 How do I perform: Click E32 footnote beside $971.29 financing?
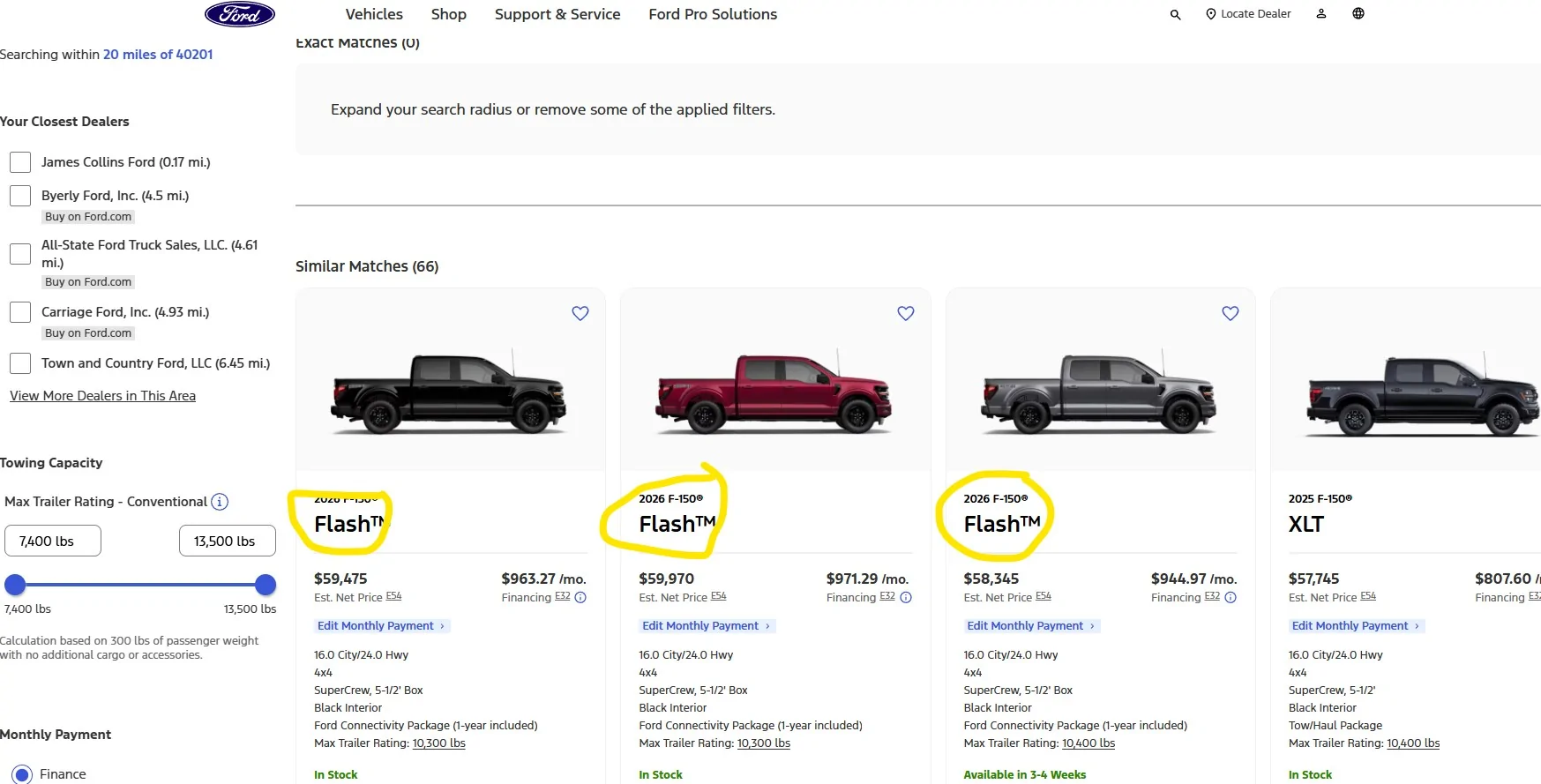pyautogui.click(x=887, y=597)
